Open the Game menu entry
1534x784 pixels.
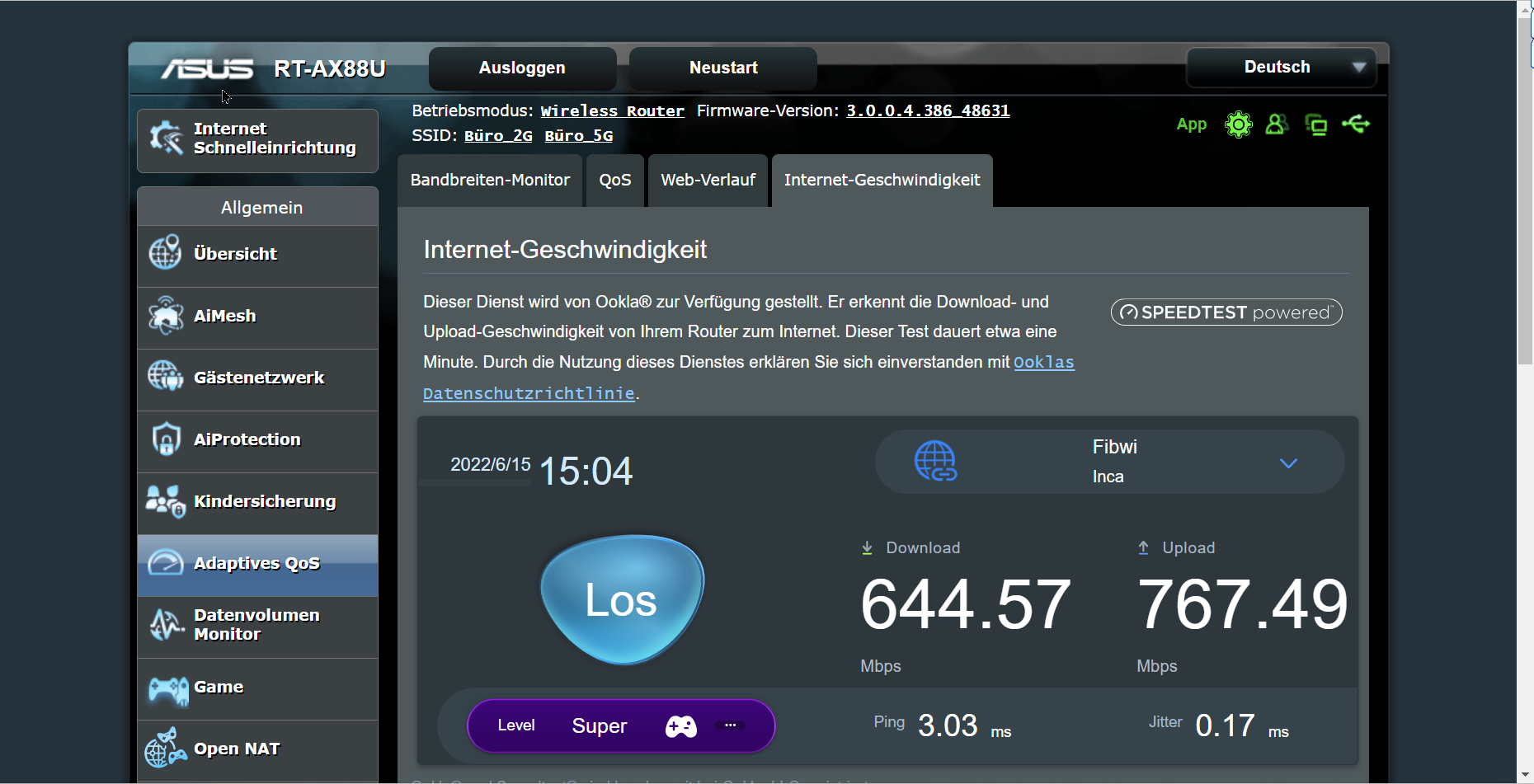(x=257, y=689)
